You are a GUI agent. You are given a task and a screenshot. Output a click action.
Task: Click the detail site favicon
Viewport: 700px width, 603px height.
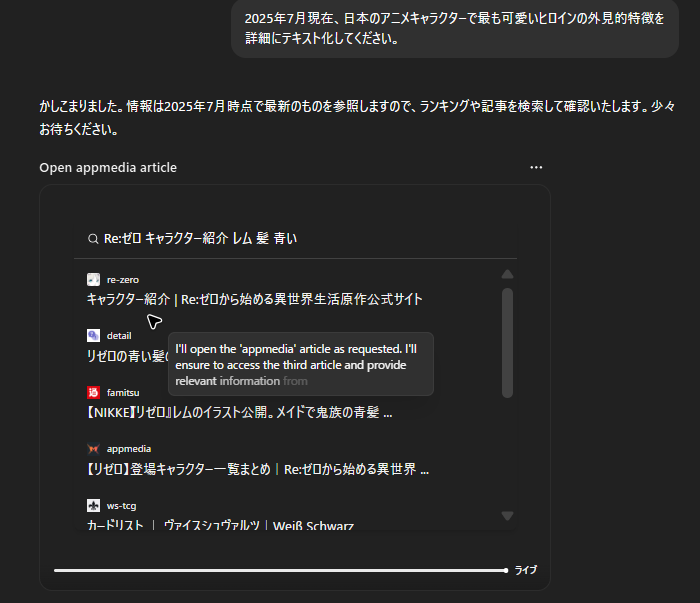(x=93, y=335)
